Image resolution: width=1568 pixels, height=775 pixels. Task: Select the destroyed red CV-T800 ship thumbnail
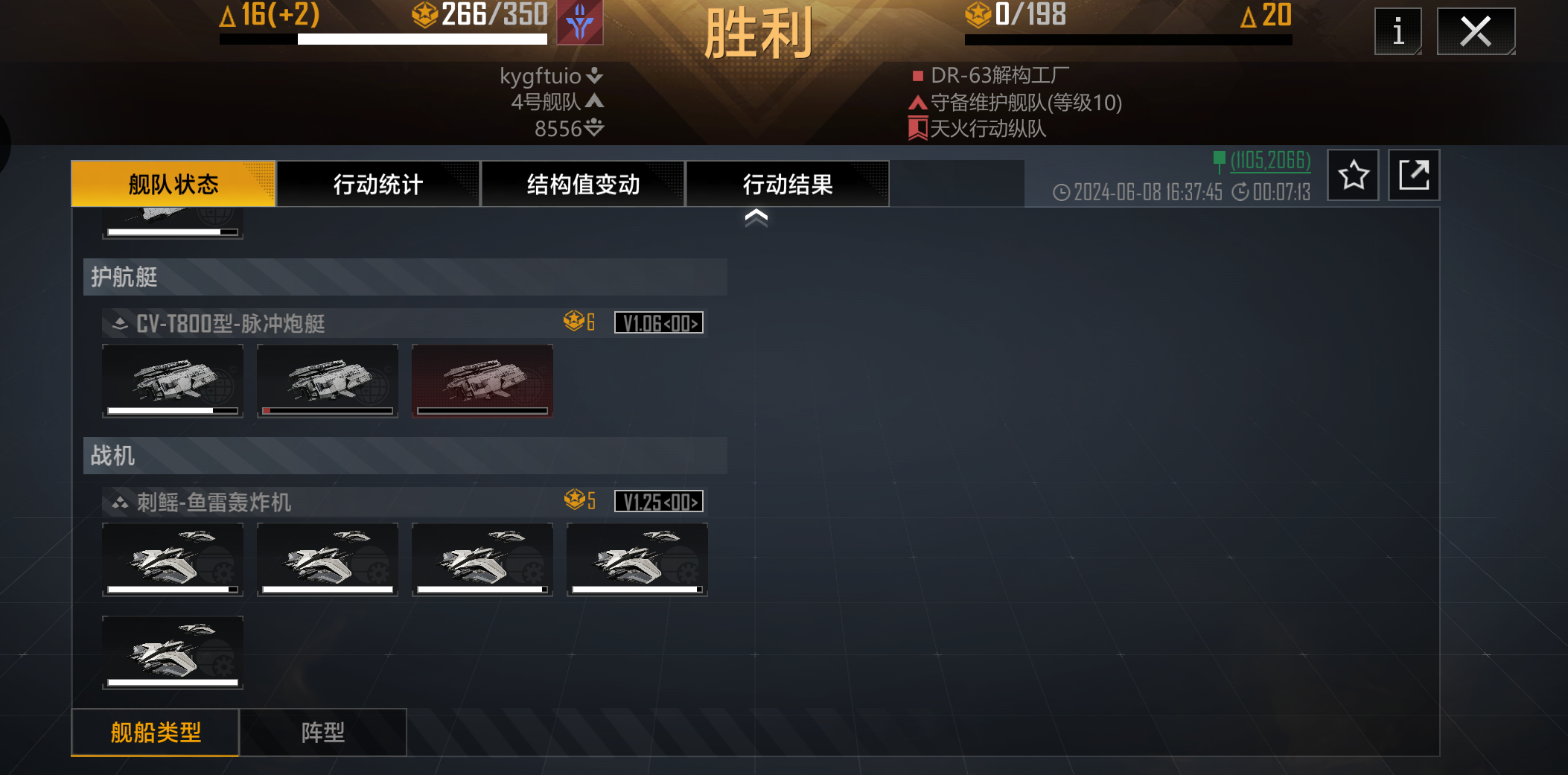(482, 380)
